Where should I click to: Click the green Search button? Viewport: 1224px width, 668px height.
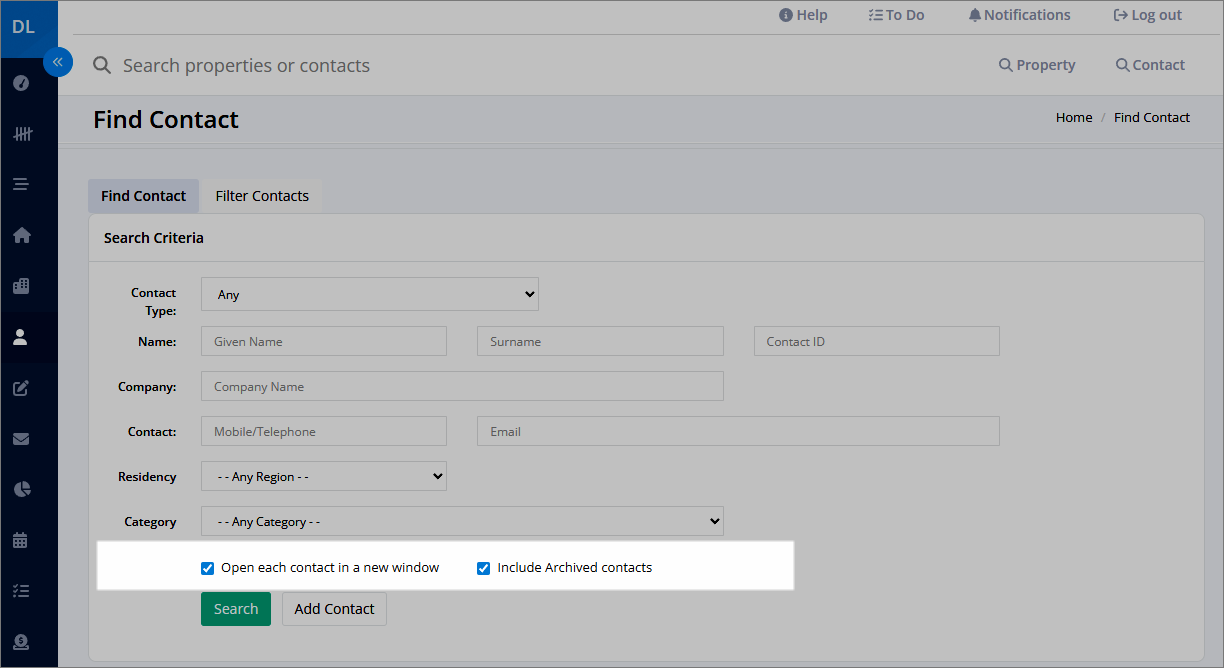[236, 609]
